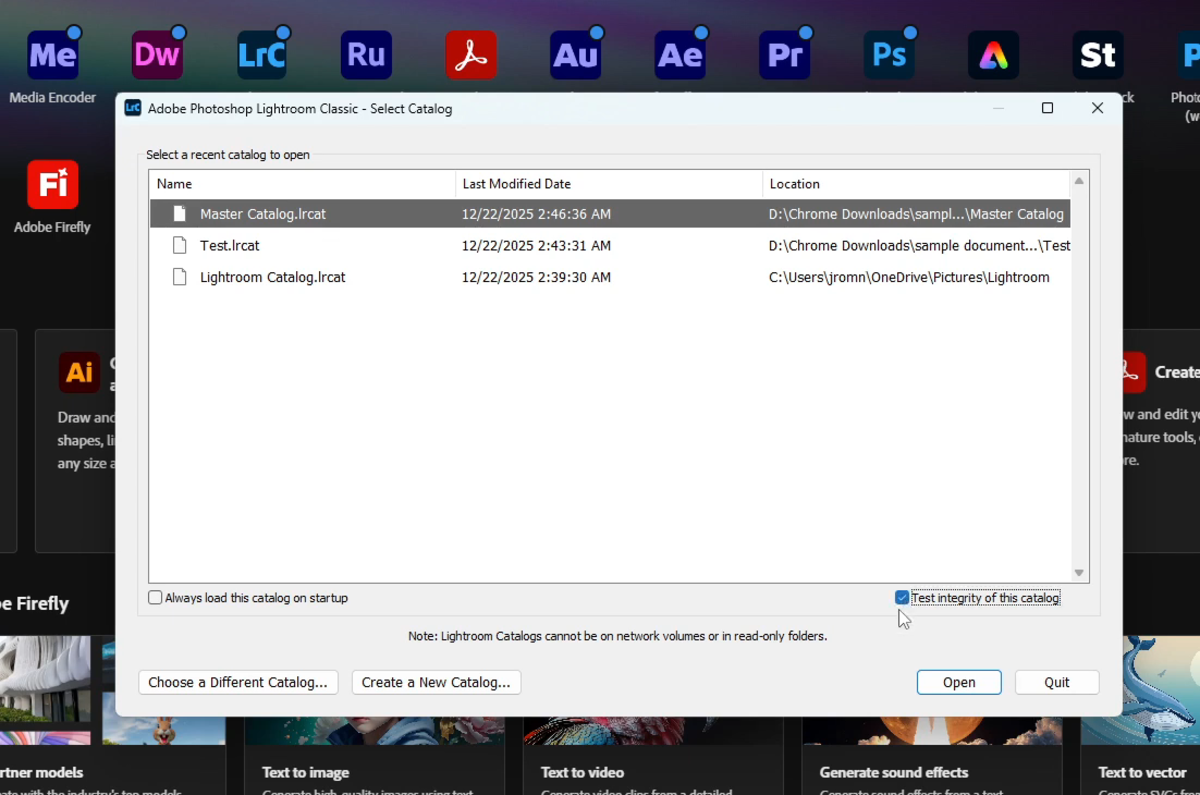This screenshot has width=1200, height=795.
Task: Launch the Adobe Acrobat app icon
Action: click(471, 55)
